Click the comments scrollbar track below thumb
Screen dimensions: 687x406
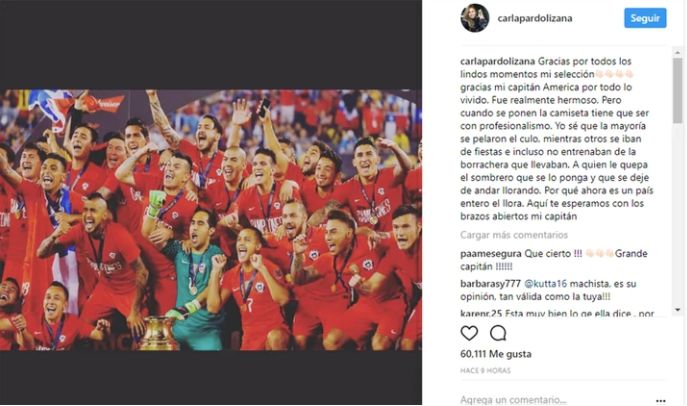click(678, 214)
